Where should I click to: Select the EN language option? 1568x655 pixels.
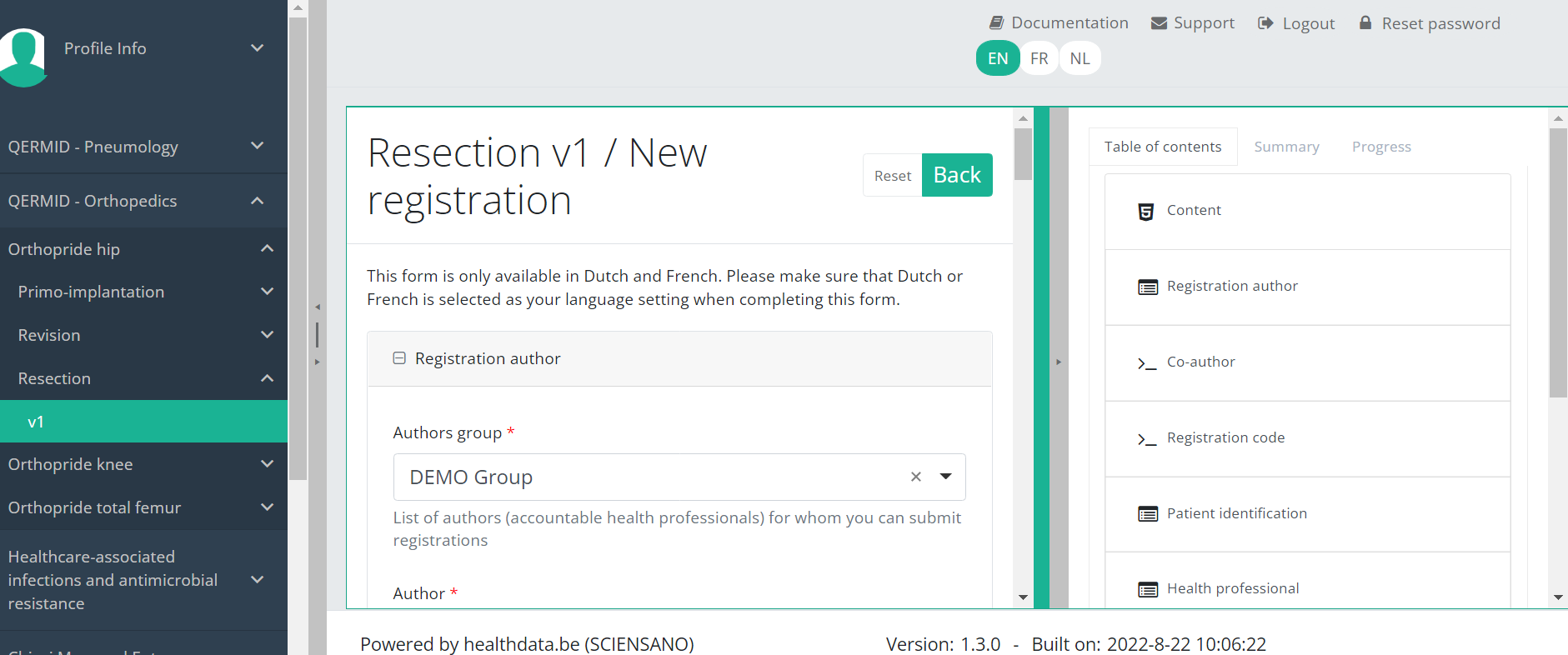pos(998,58)
